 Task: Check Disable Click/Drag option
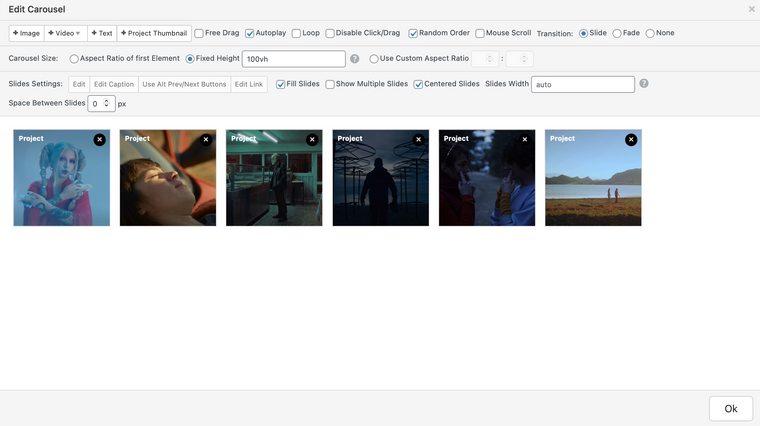(330, 33)
